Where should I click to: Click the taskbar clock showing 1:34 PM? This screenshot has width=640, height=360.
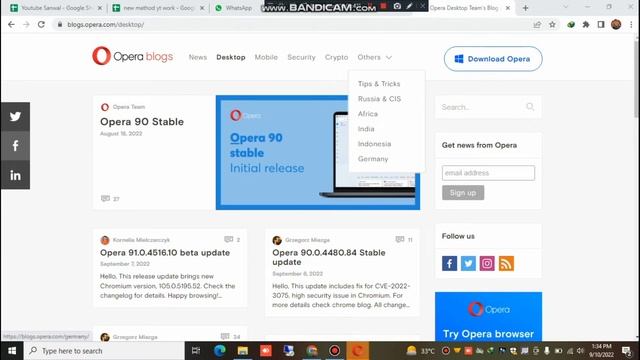[601, 351]
